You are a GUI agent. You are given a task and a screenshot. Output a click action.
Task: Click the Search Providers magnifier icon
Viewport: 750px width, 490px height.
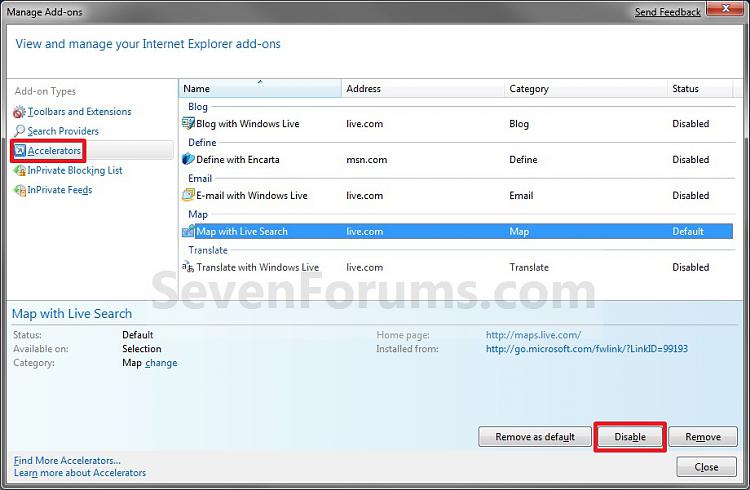20,131
